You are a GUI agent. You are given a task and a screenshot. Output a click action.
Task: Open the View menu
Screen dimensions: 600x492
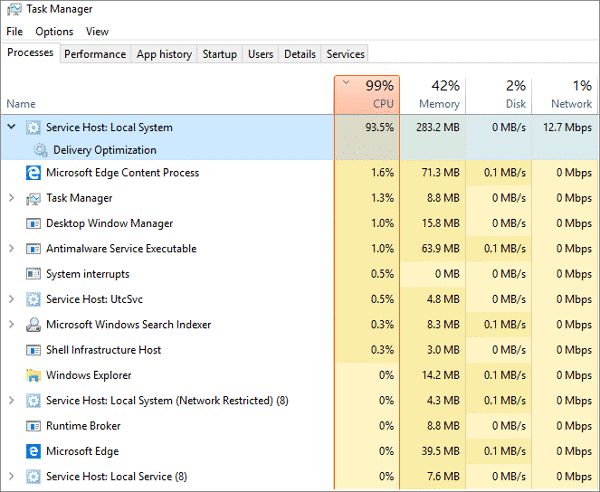pos(97,31)
